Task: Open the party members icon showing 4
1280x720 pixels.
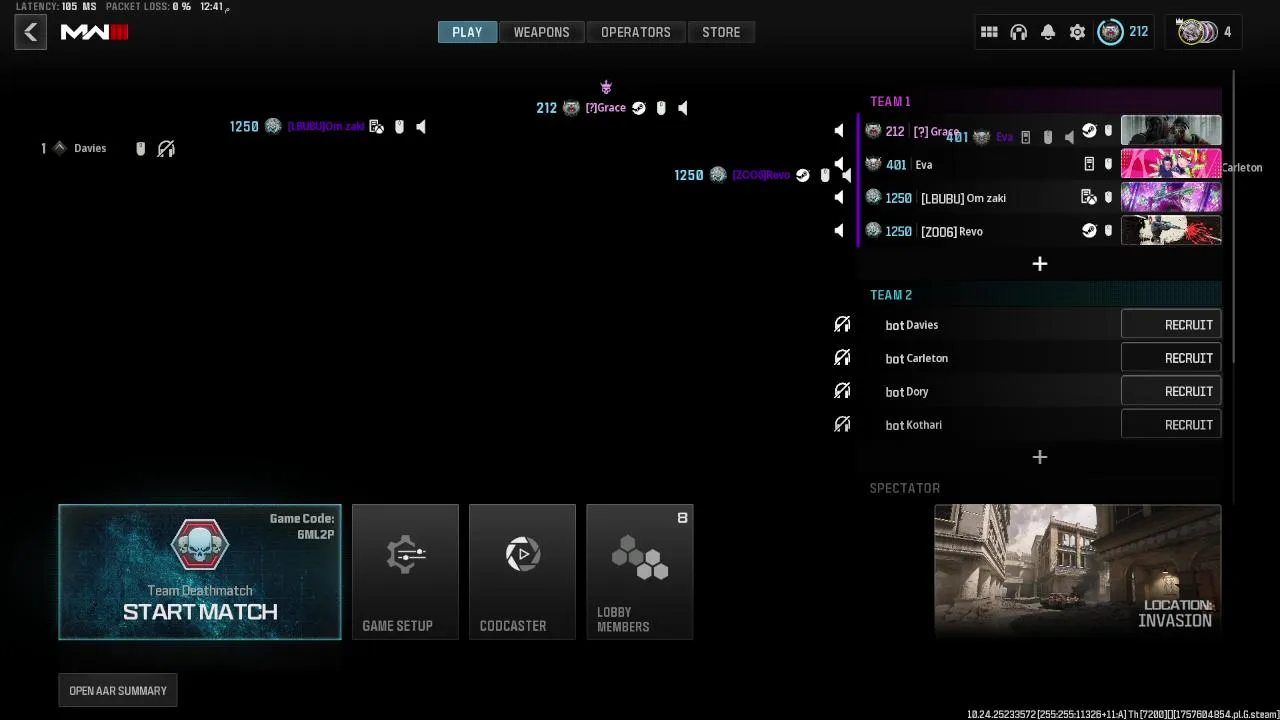Action: (x=1204, y=32)
